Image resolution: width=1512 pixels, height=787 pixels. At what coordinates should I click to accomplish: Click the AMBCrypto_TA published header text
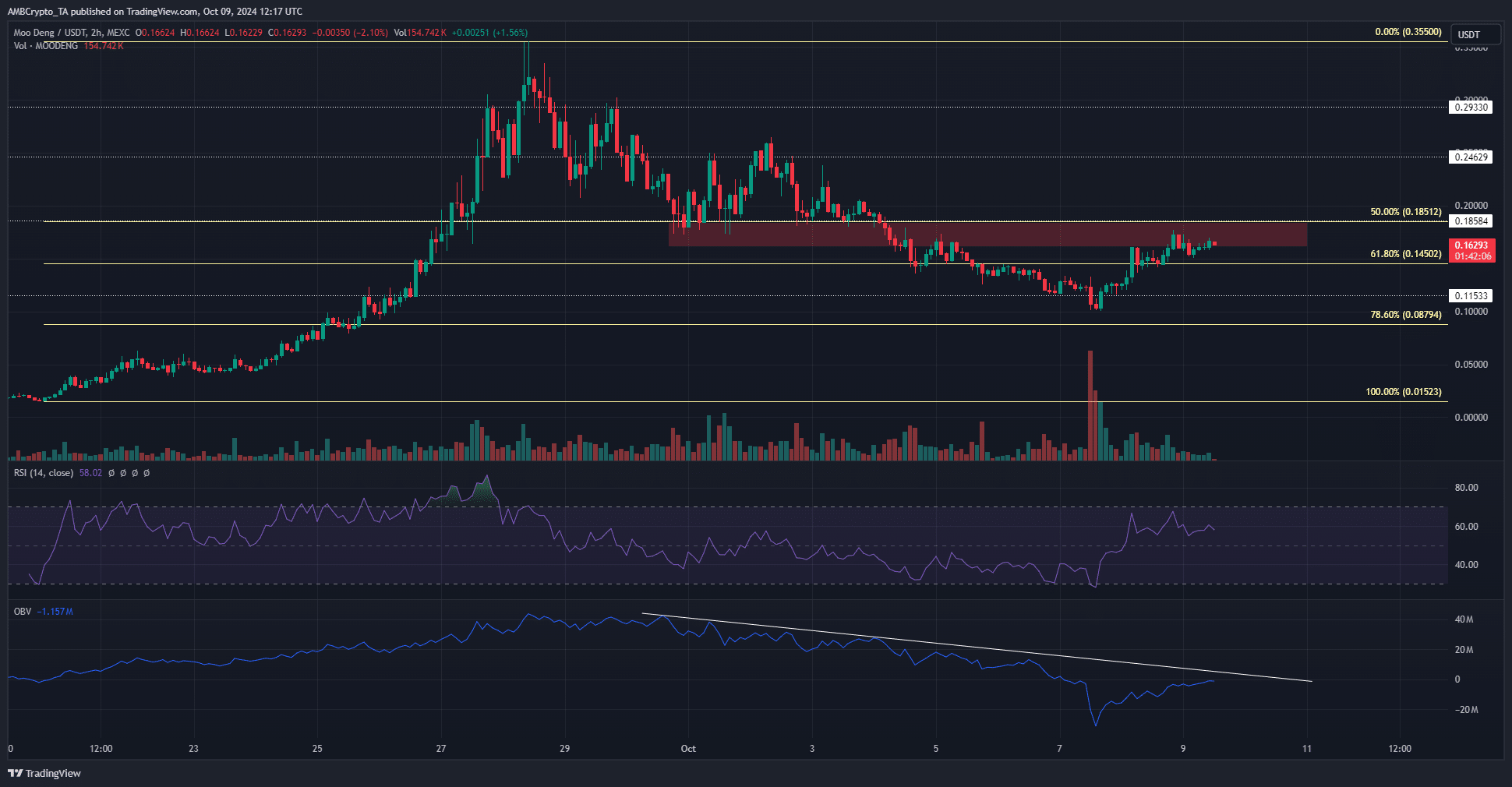[155, 12]
